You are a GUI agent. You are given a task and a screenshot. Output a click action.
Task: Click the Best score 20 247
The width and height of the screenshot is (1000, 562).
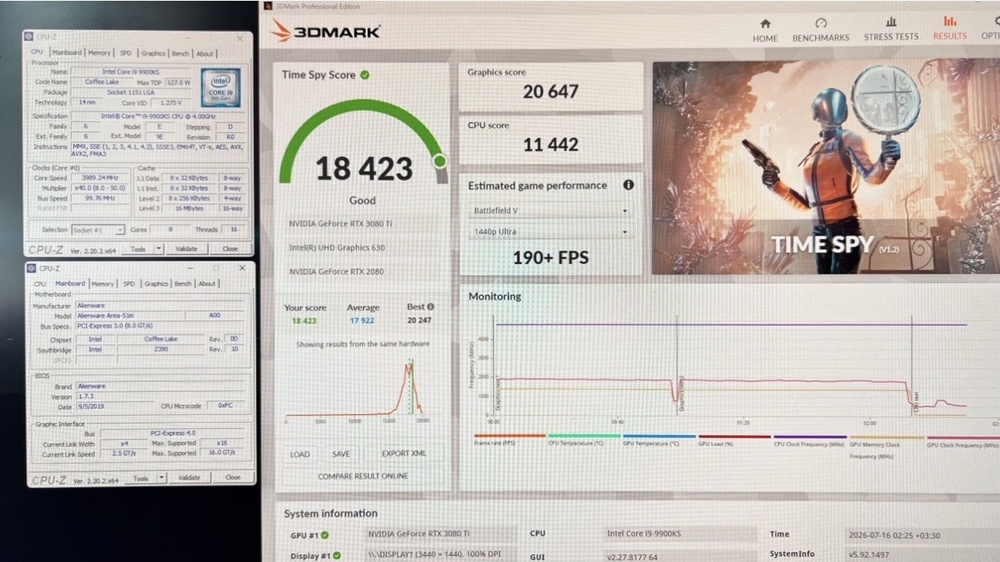click(x=419, y=320)
